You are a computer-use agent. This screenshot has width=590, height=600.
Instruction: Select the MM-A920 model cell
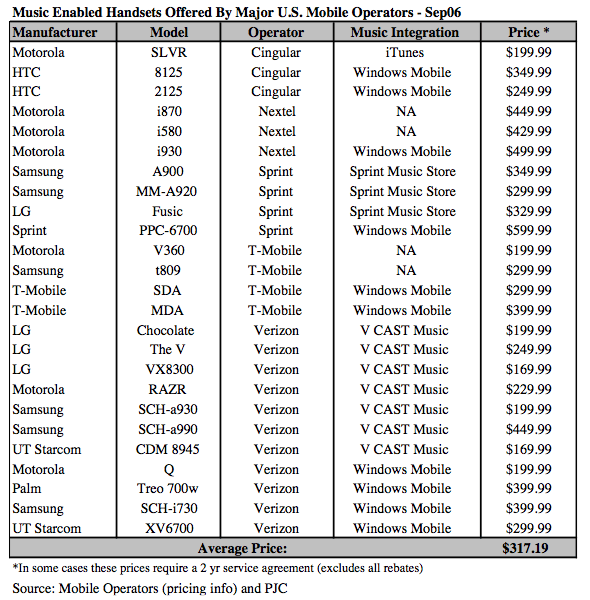[x=166, y=191]
